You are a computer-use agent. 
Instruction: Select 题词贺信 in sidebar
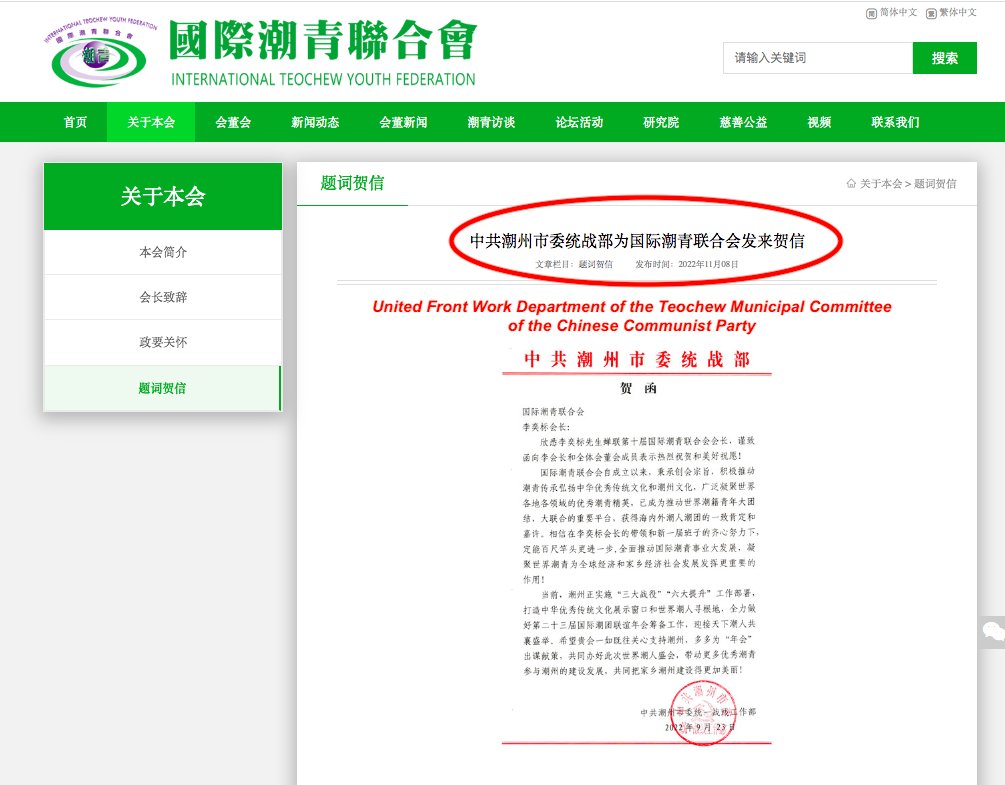pyautogui.click(x=163, y=388)
